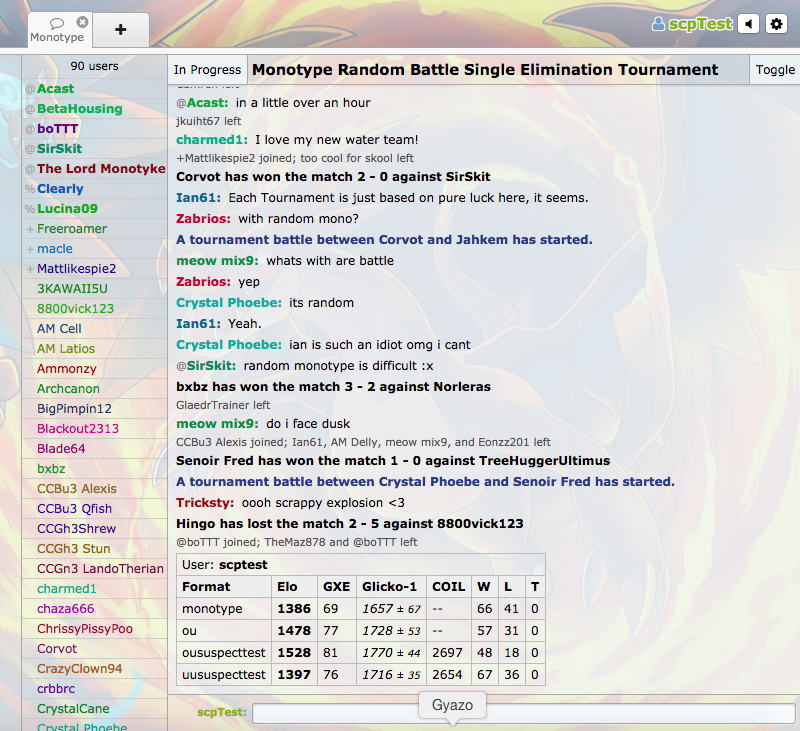This screenshot has height=731, width=800.
Task: Select charmed1 in the user list
Action: coord(95,589)
